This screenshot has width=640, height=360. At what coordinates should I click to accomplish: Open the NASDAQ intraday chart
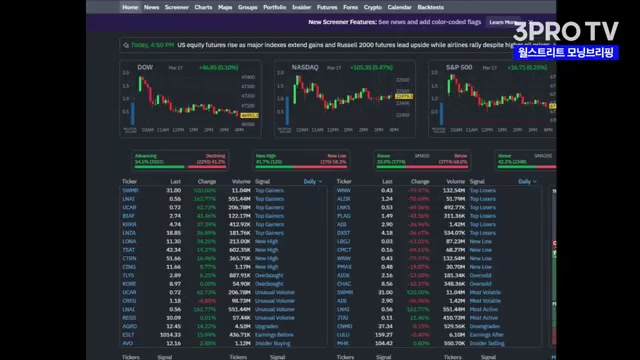pos(345,99)
